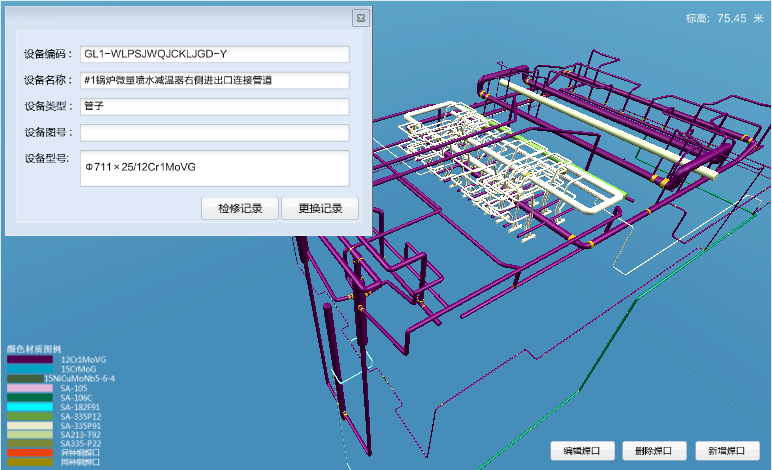772x470 pixels.
Task: Click the SA-105 pink legend swatch
Action: (x=30, y=388)
